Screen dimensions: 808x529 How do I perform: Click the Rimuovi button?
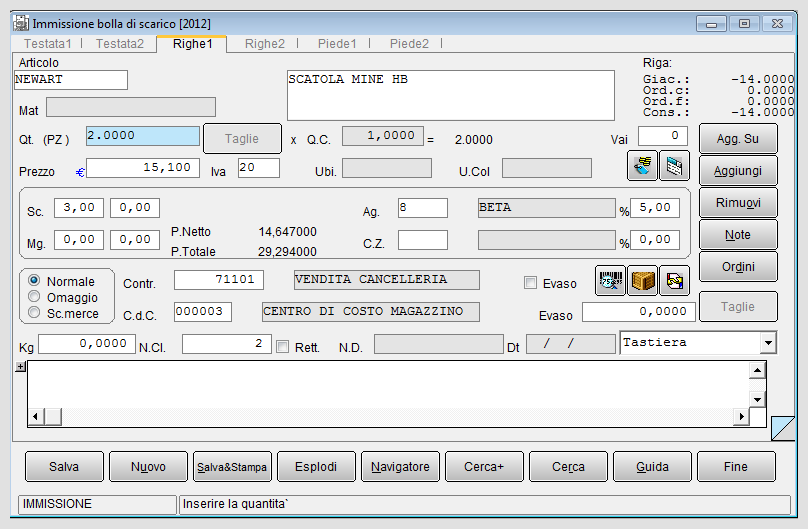[x=738, y=202]
